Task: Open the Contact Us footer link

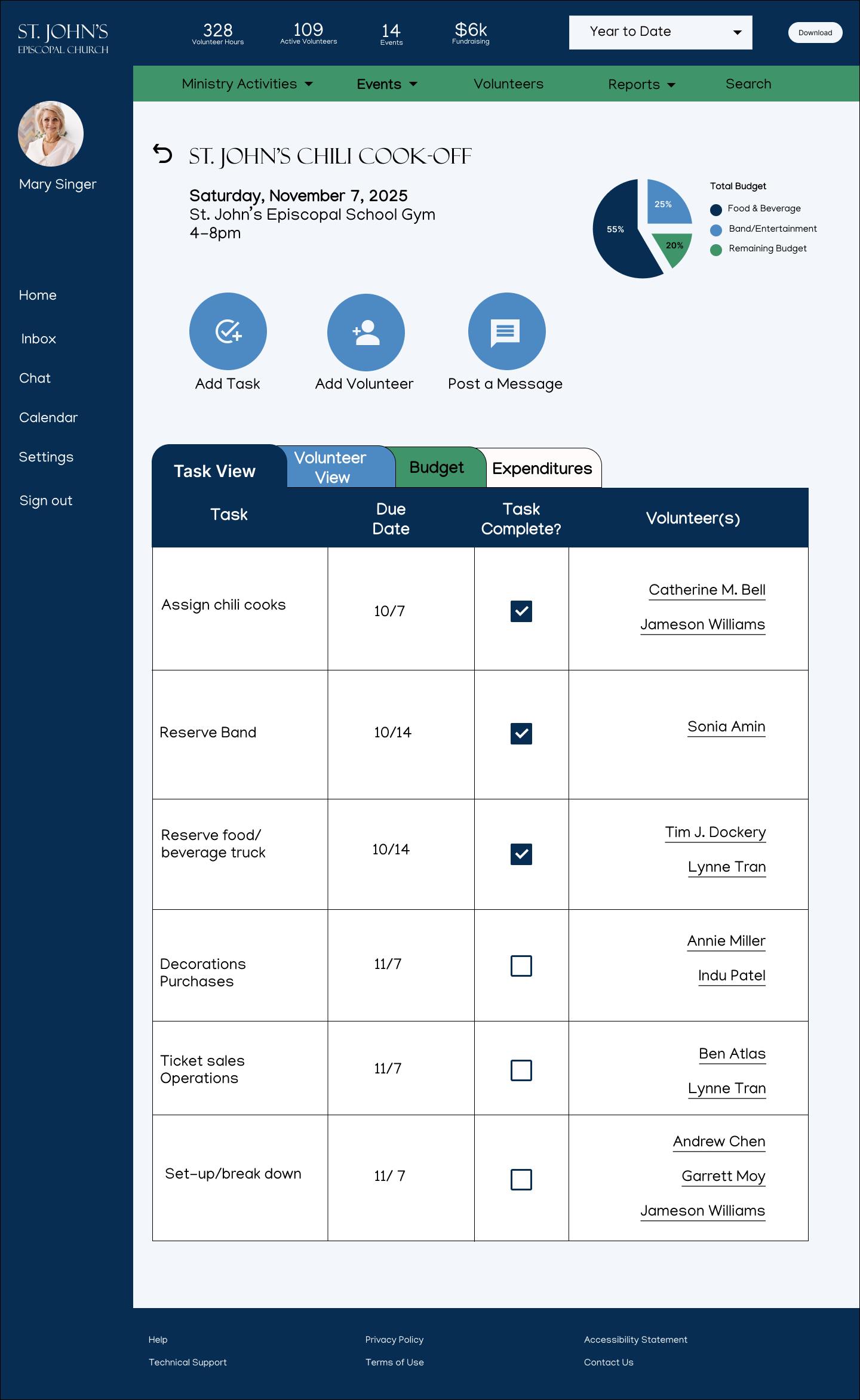Action: [x=609, y=1362]
